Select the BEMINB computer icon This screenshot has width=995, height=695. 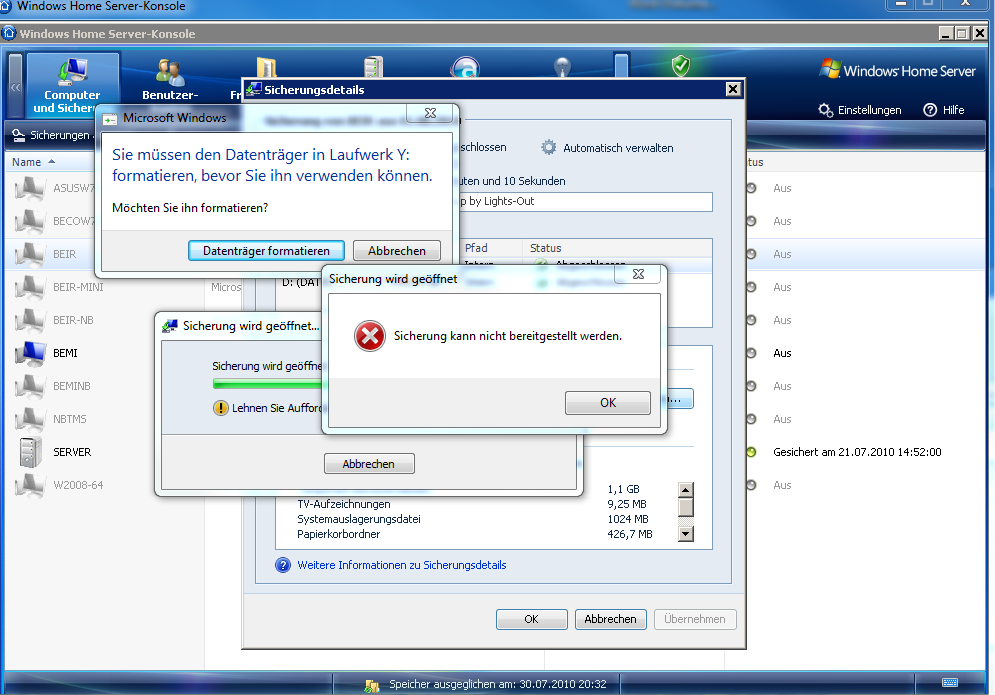pos(30,386)
